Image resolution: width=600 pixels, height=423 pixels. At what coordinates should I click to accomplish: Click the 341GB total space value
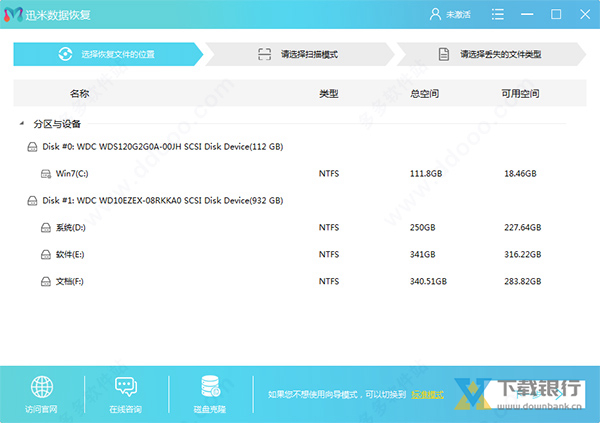[422, 254]
